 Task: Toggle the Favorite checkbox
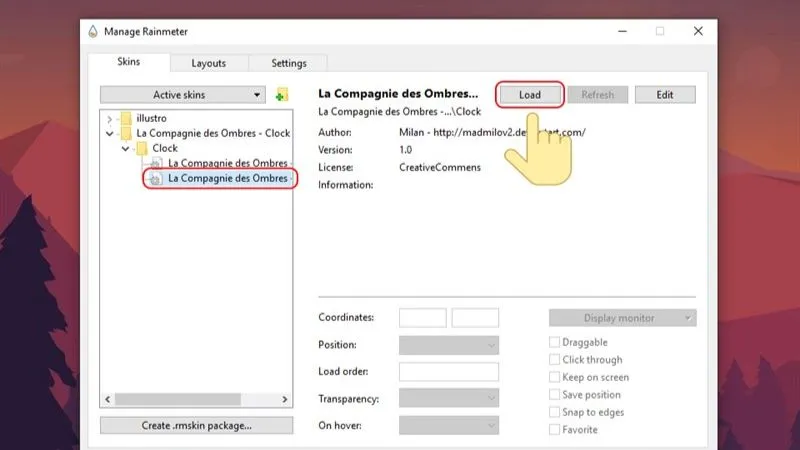click(554, 430)
